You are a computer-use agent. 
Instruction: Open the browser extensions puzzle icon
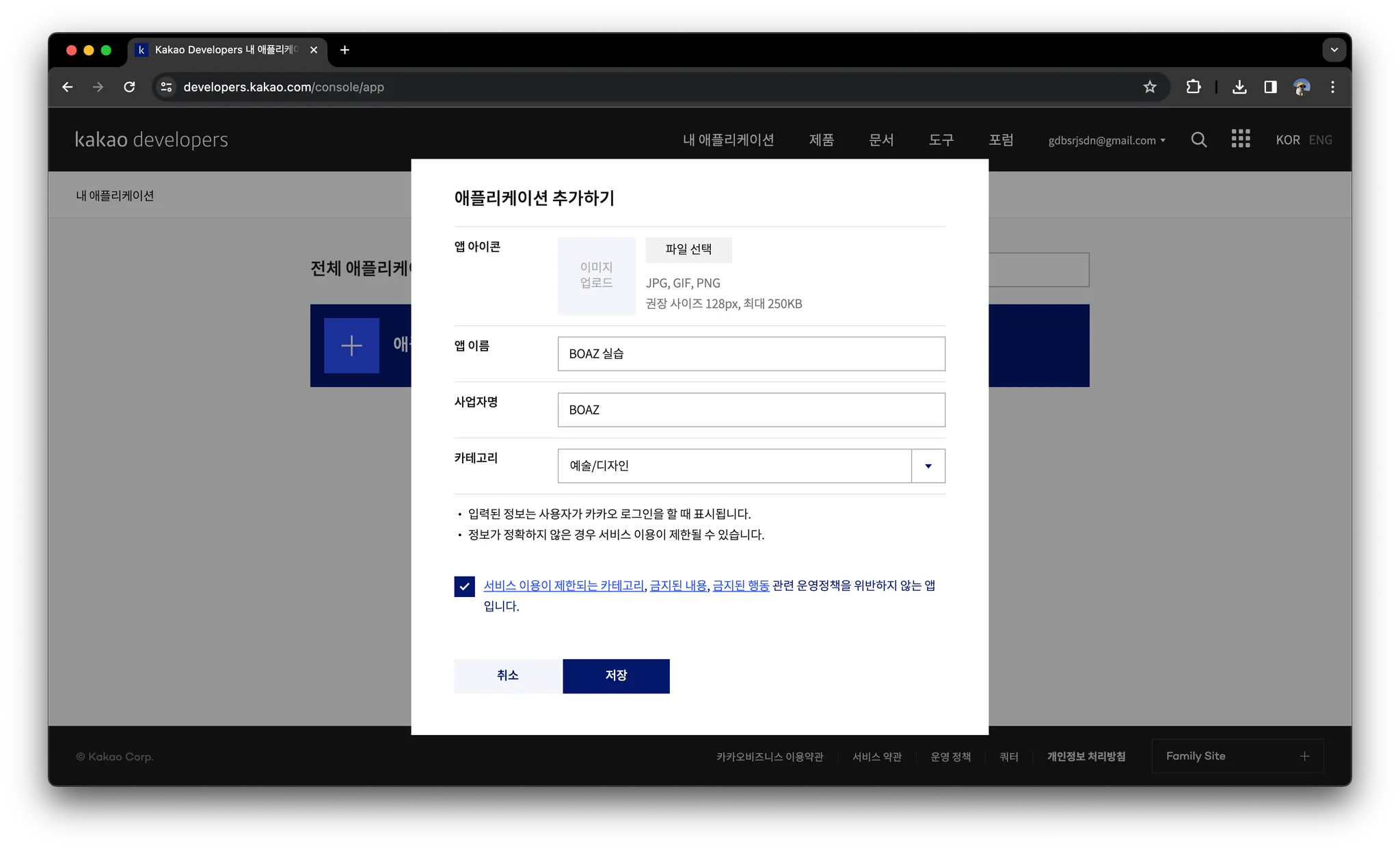(1194, 87)
